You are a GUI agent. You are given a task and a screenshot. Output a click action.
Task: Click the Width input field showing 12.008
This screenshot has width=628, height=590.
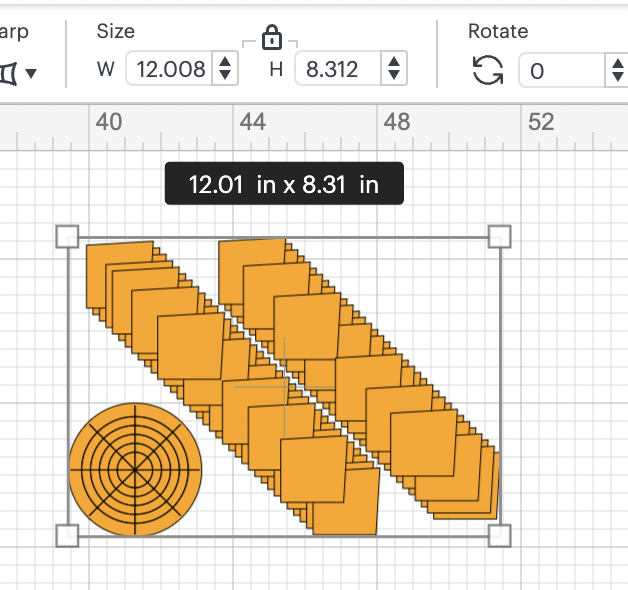(x=169, y=68)
